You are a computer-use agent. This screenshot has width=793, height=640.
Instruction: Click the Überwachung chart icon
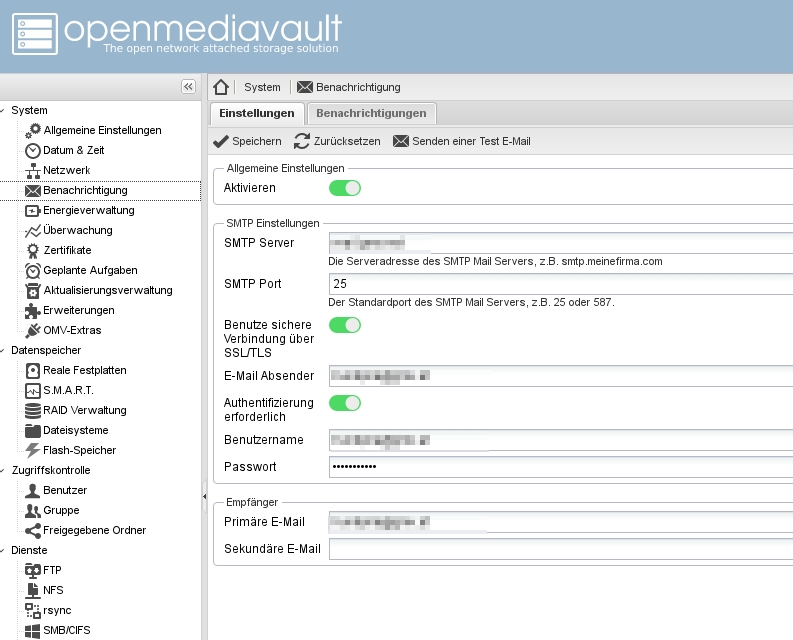[33, 230]
